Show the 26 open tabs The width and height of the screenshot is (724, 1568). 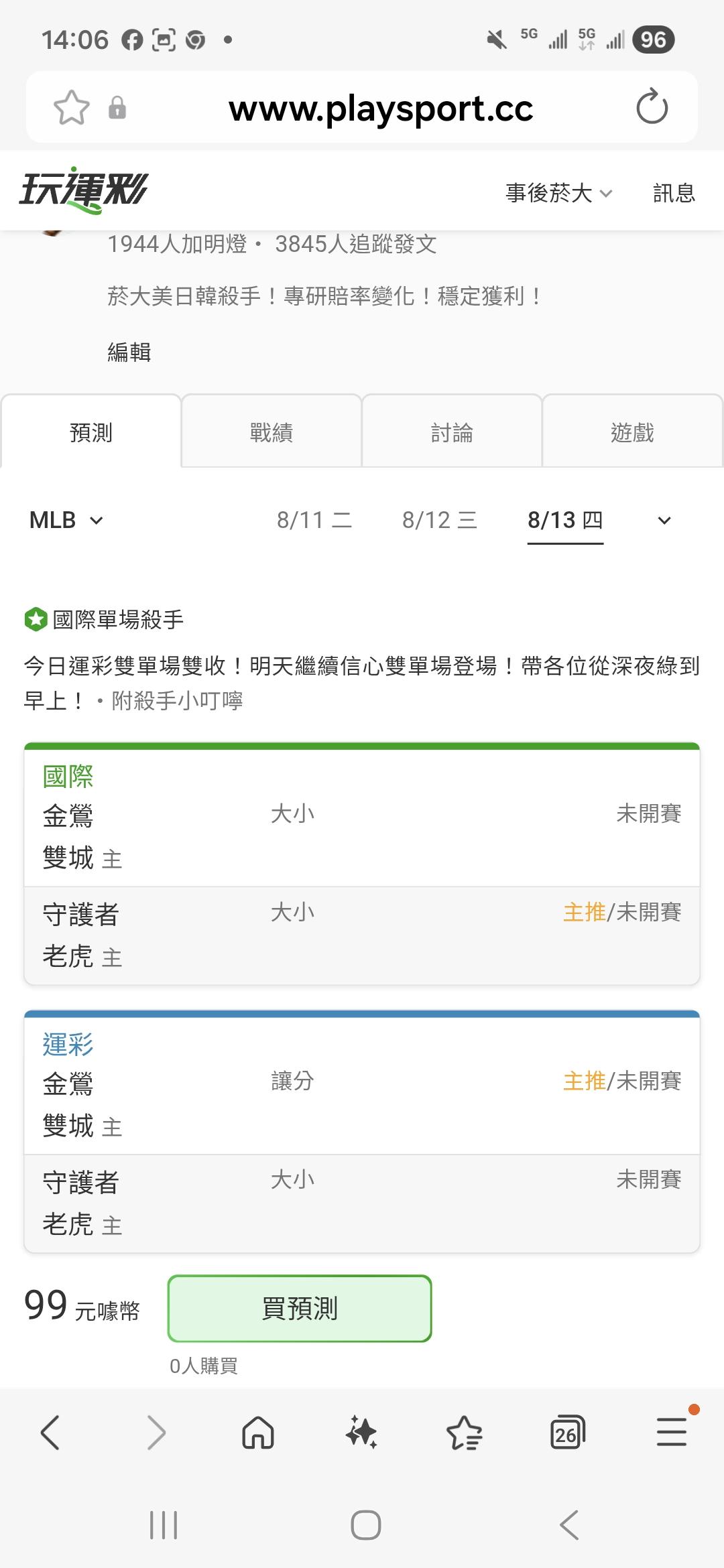[567, 1433]
